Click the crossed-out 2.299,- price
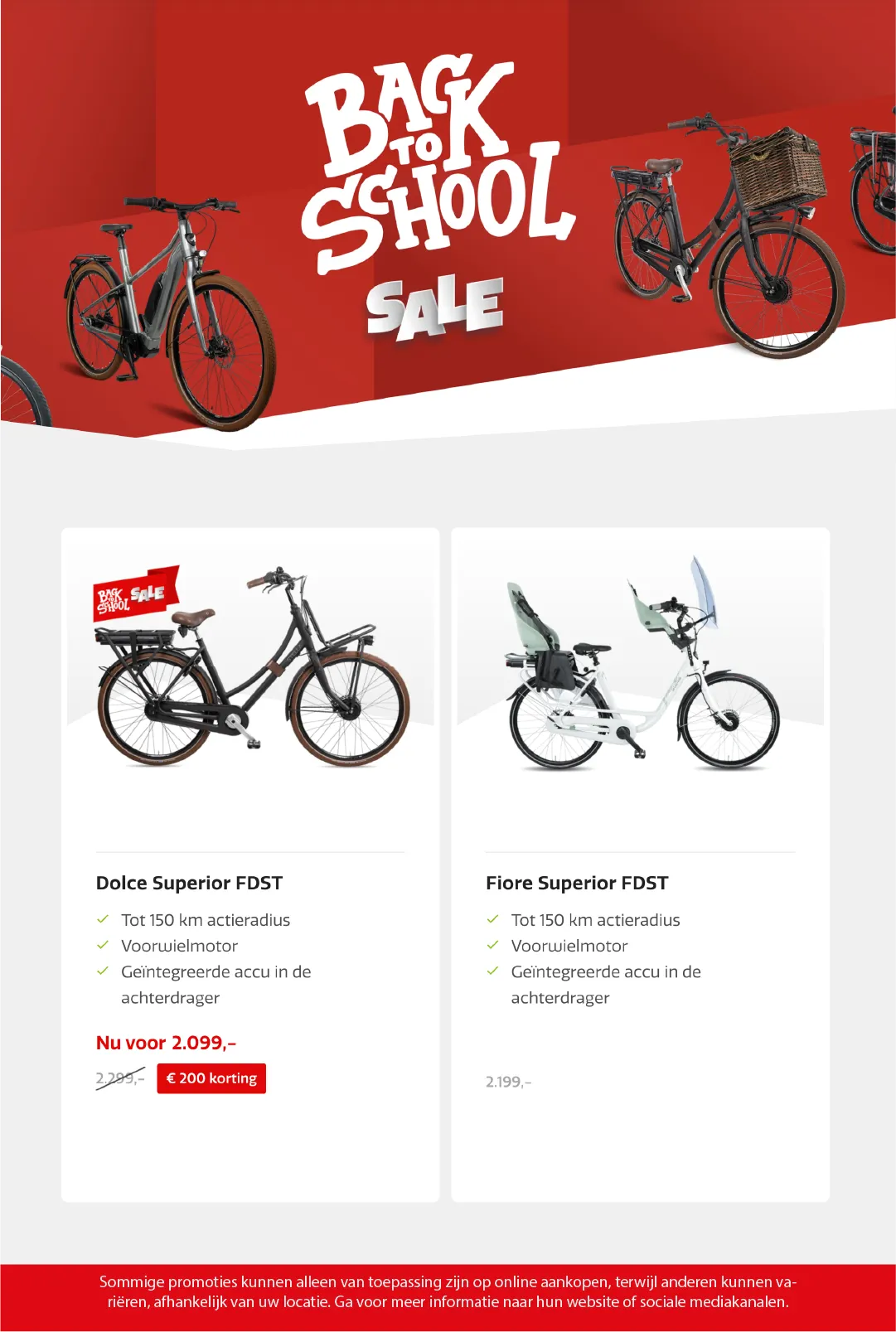 click(x=120, y=1078)
